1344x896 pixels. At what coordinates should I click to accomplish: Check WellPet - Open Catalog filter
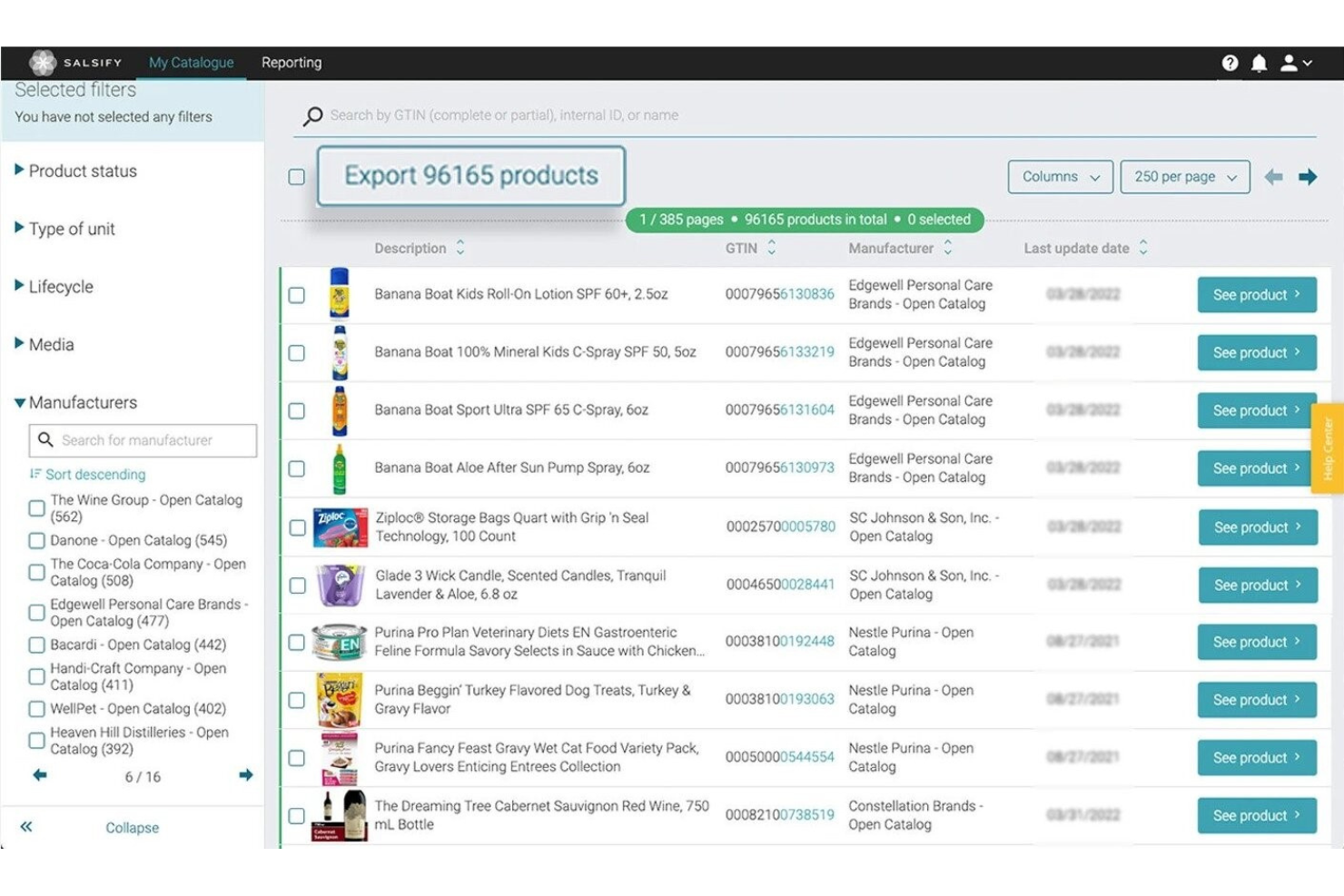(36, 709)
